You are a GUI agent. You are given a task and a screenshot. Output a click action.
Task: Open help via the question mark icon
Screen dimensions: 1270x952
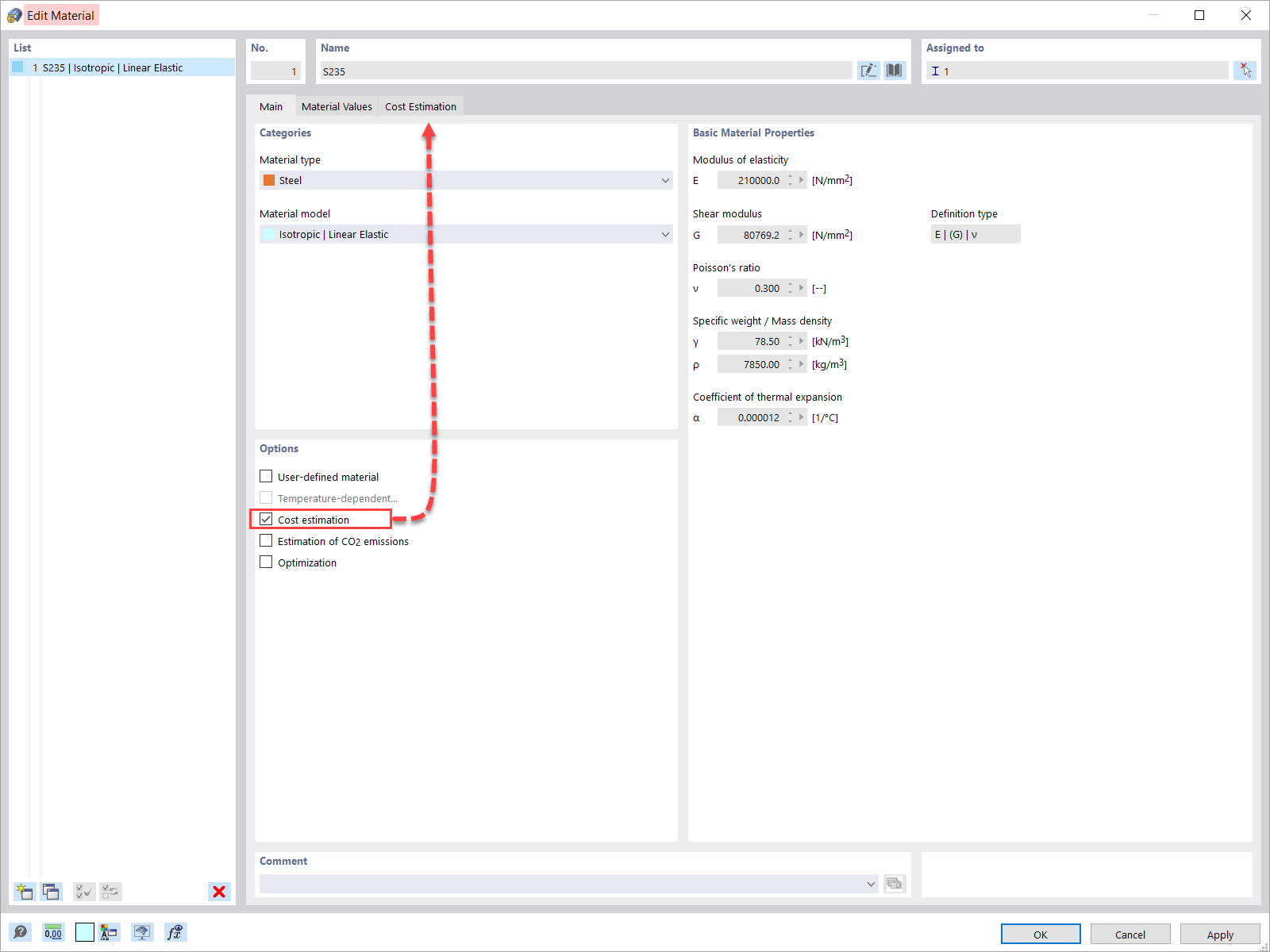pos(21,933)
